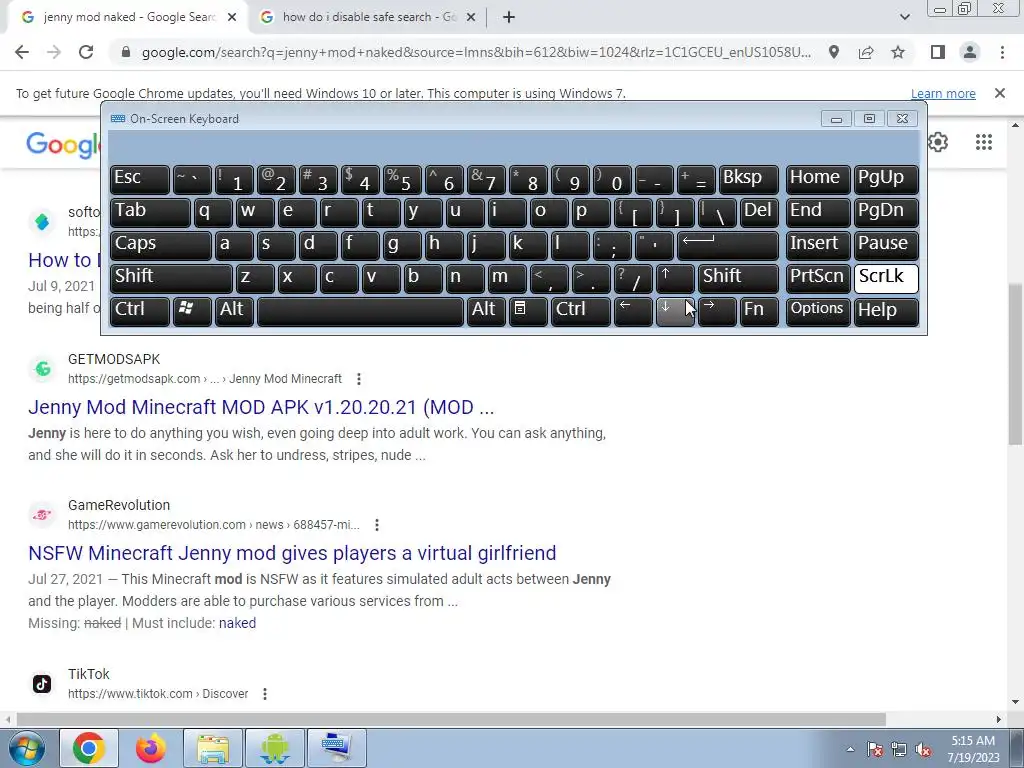The height and width of the screenshot is (768, 1024).
Task: Open Google apps grid
Action: tap(984, 142)
